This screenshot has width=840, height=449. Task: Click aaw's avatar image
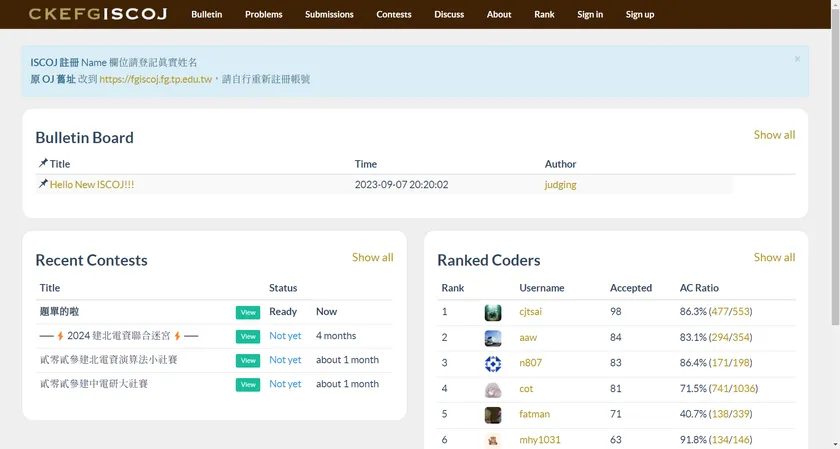coord(493,338)
